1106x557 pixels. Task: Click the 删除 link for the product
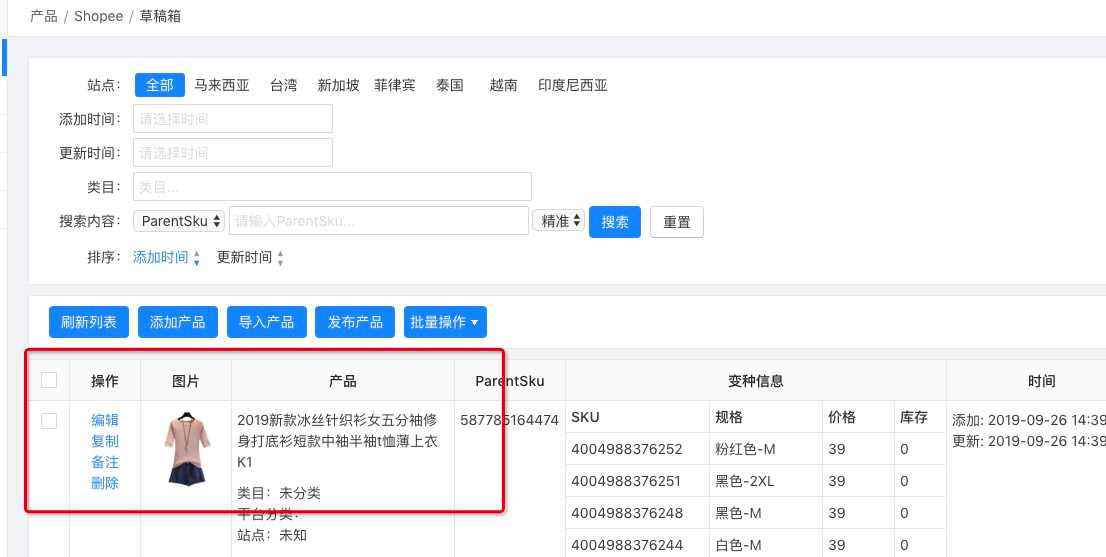coord(105,483)
